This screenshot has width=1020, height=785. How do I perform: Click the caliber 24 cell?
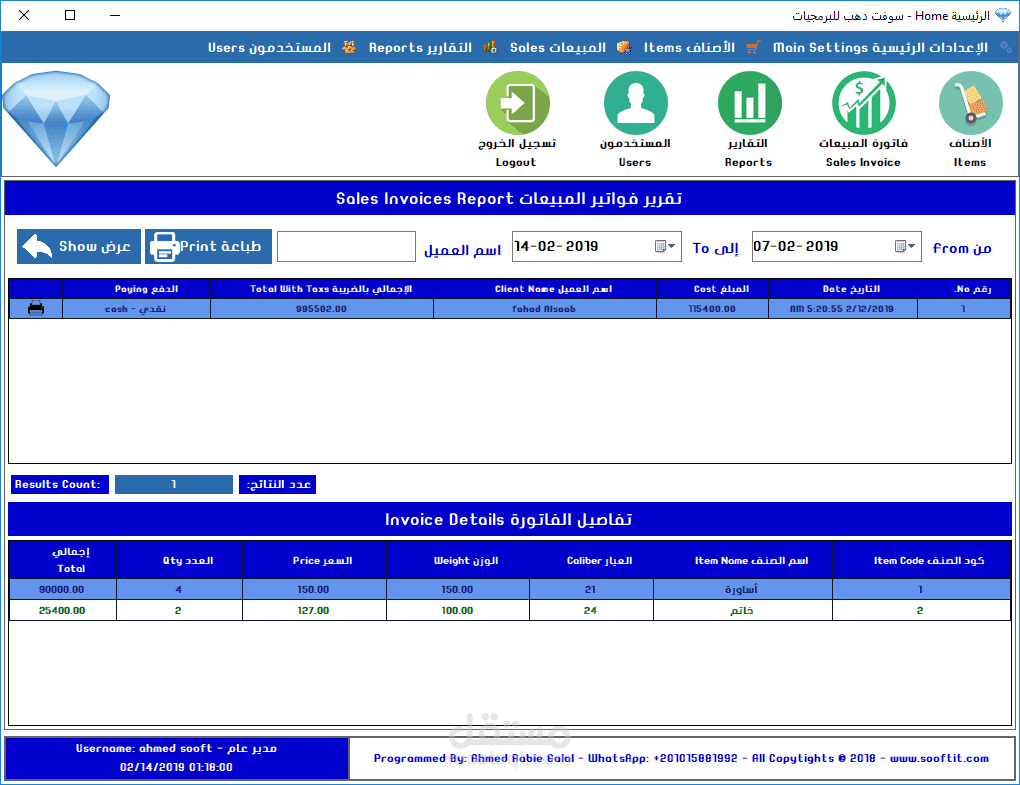[x=591, y=610]
